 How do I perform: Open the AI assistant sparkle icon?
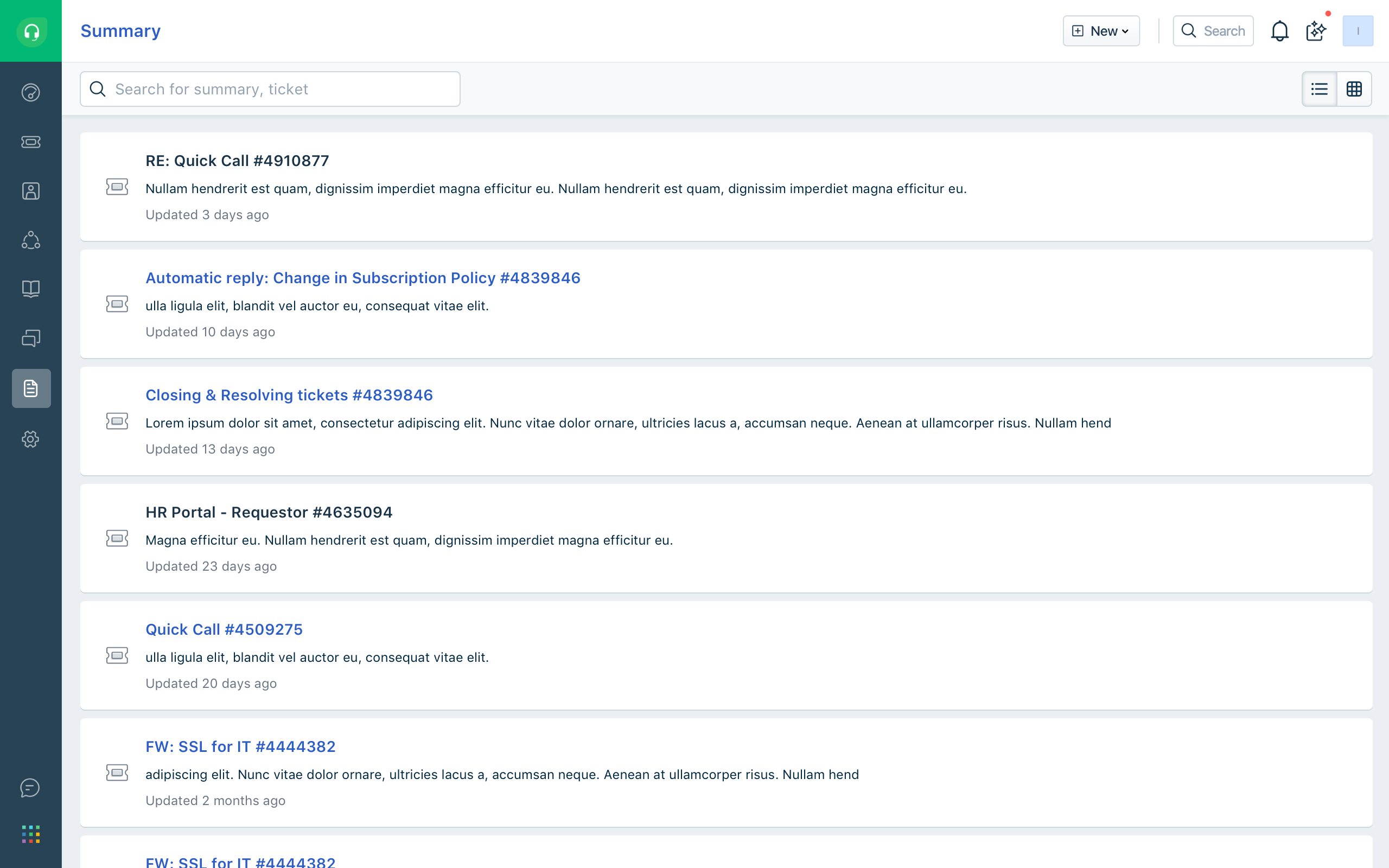coord(1316,31)
